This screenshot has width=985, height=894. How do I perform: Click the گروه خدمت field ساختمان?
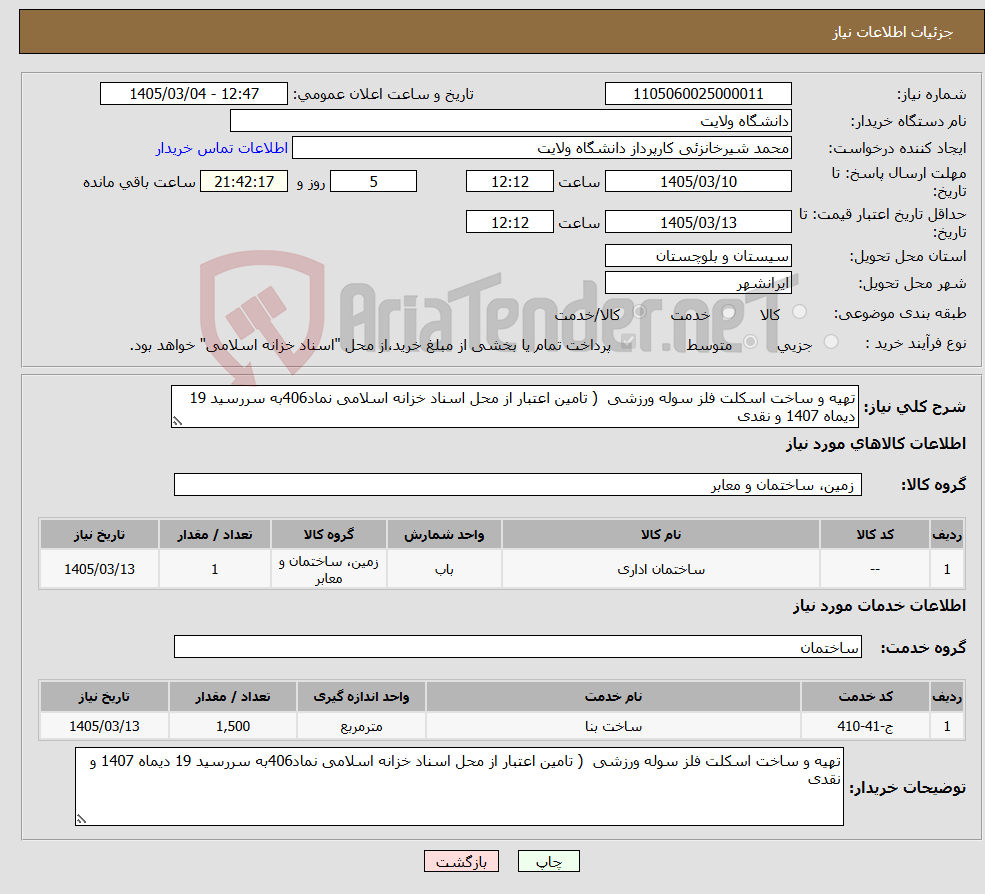tap(518, 646)
